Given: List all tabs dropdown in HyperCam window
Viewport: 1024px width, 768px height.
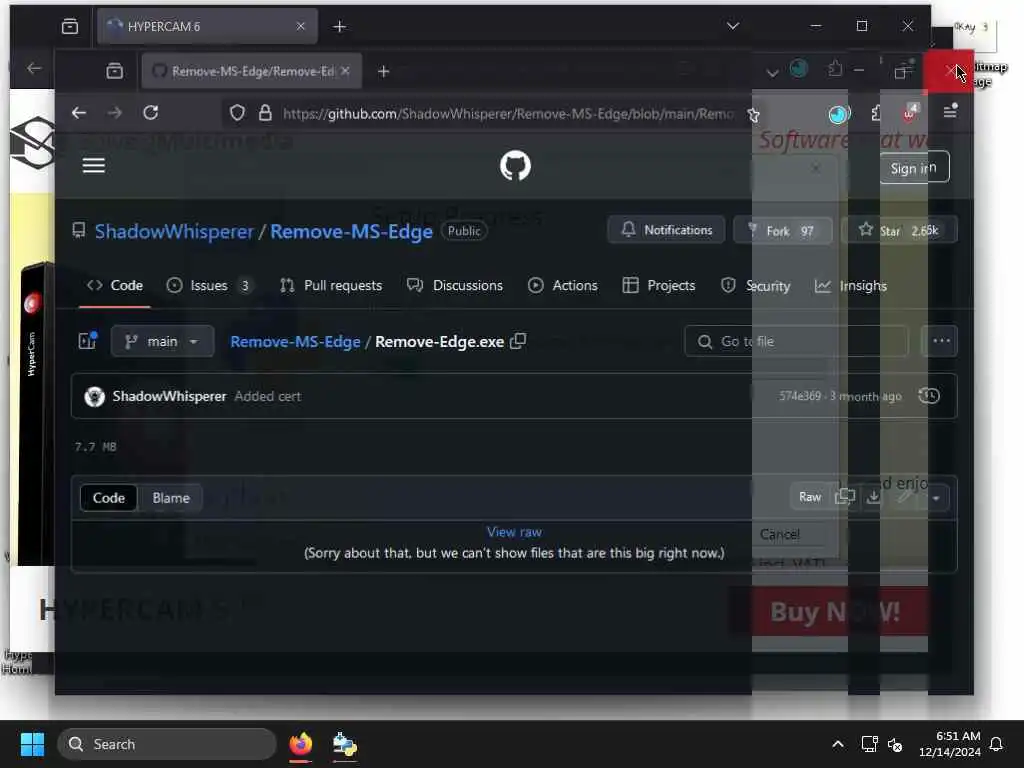Looking at the screenshot, I should click(x=733, y=26).
